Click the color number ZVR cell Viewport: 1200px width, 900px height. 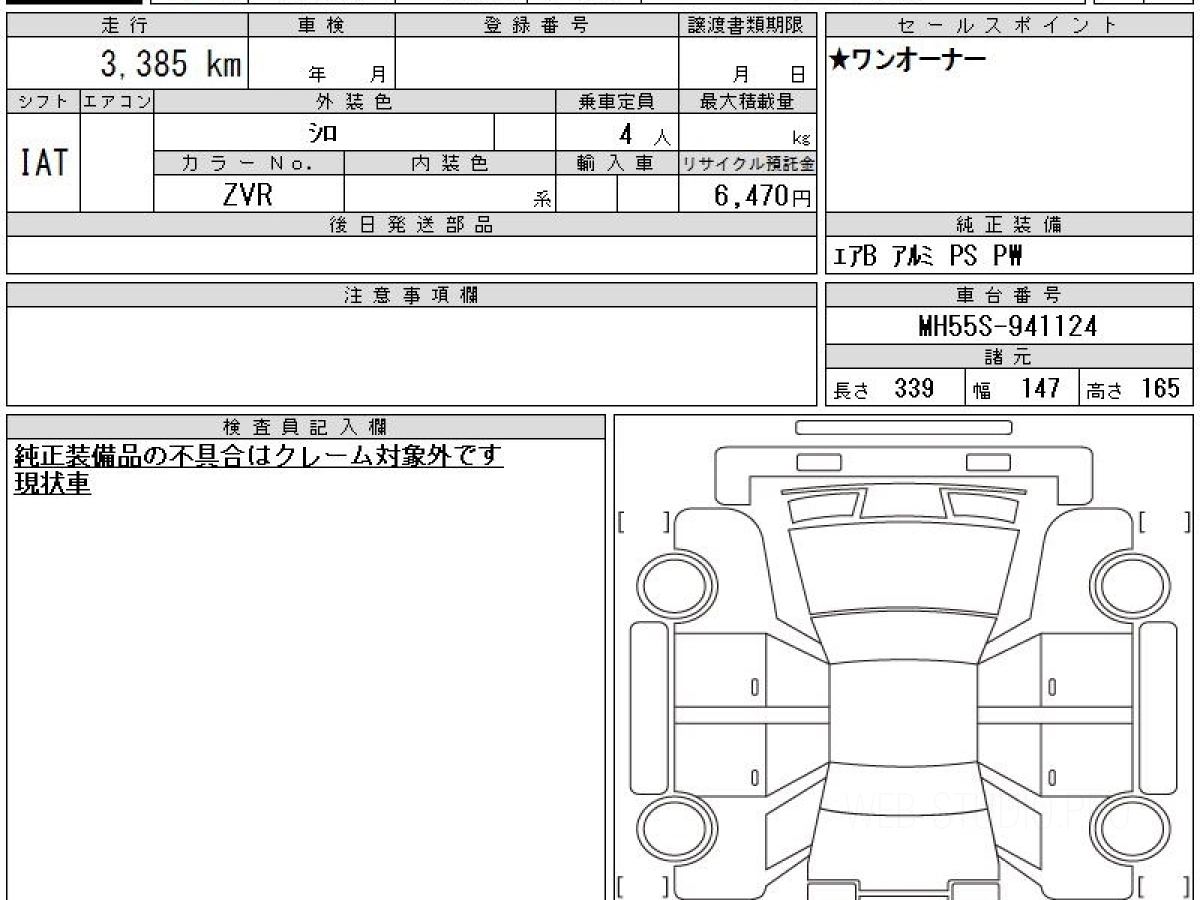[x=249, y=194]
